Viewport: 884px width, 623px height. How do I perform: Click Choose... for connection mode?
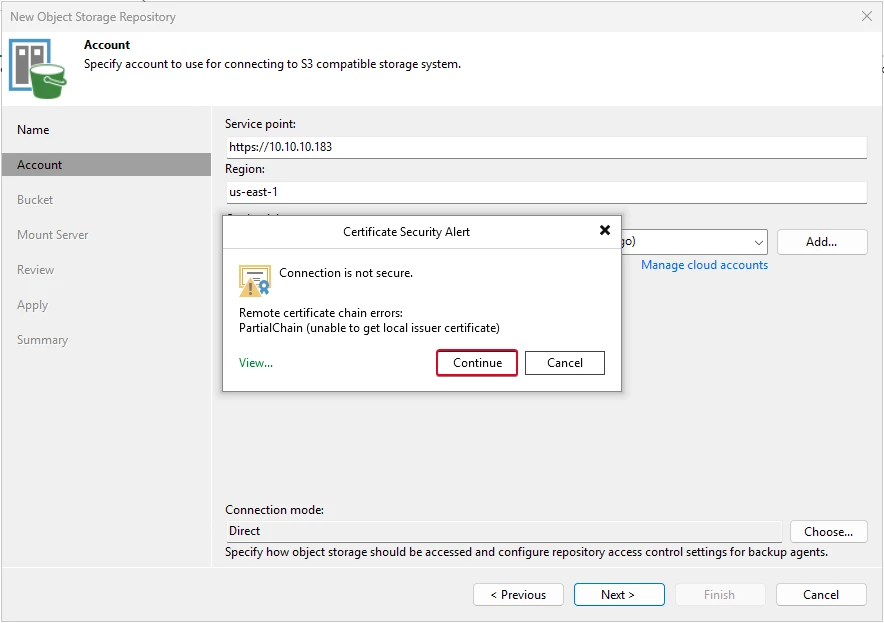(828, 532)
